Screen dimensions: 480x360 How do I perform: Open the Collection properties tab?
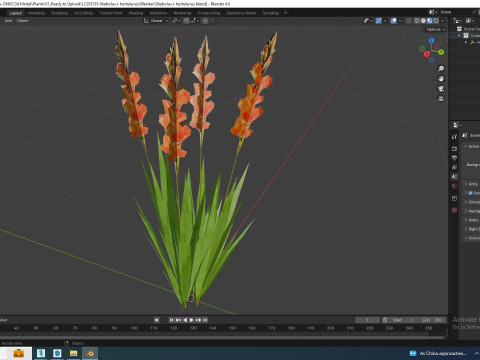pyautogui.click(x=454, y=198)
